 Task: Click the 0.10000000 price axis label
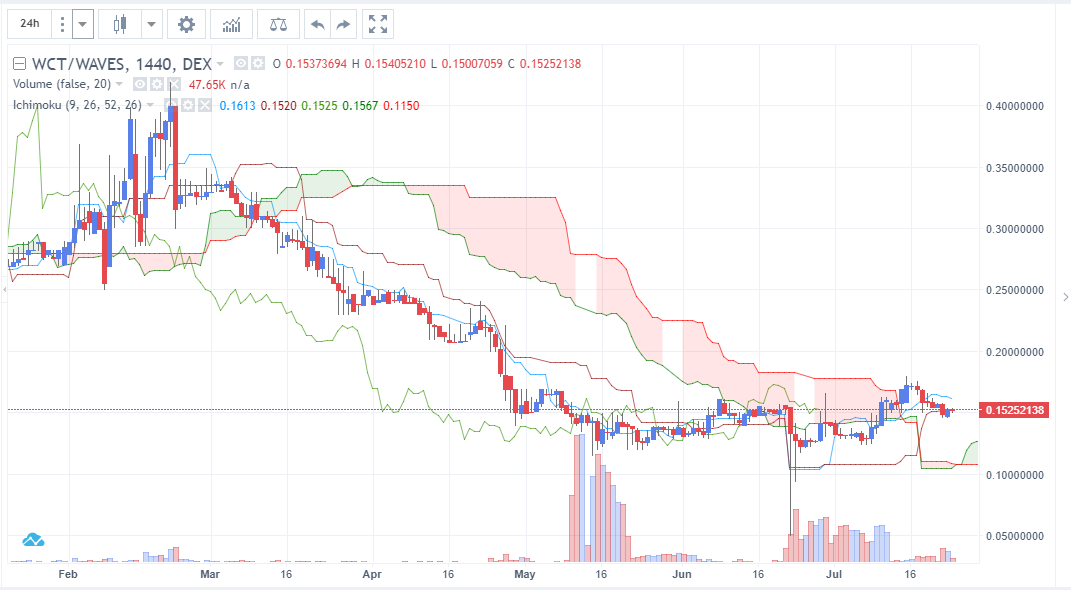tap(1014, 475)
